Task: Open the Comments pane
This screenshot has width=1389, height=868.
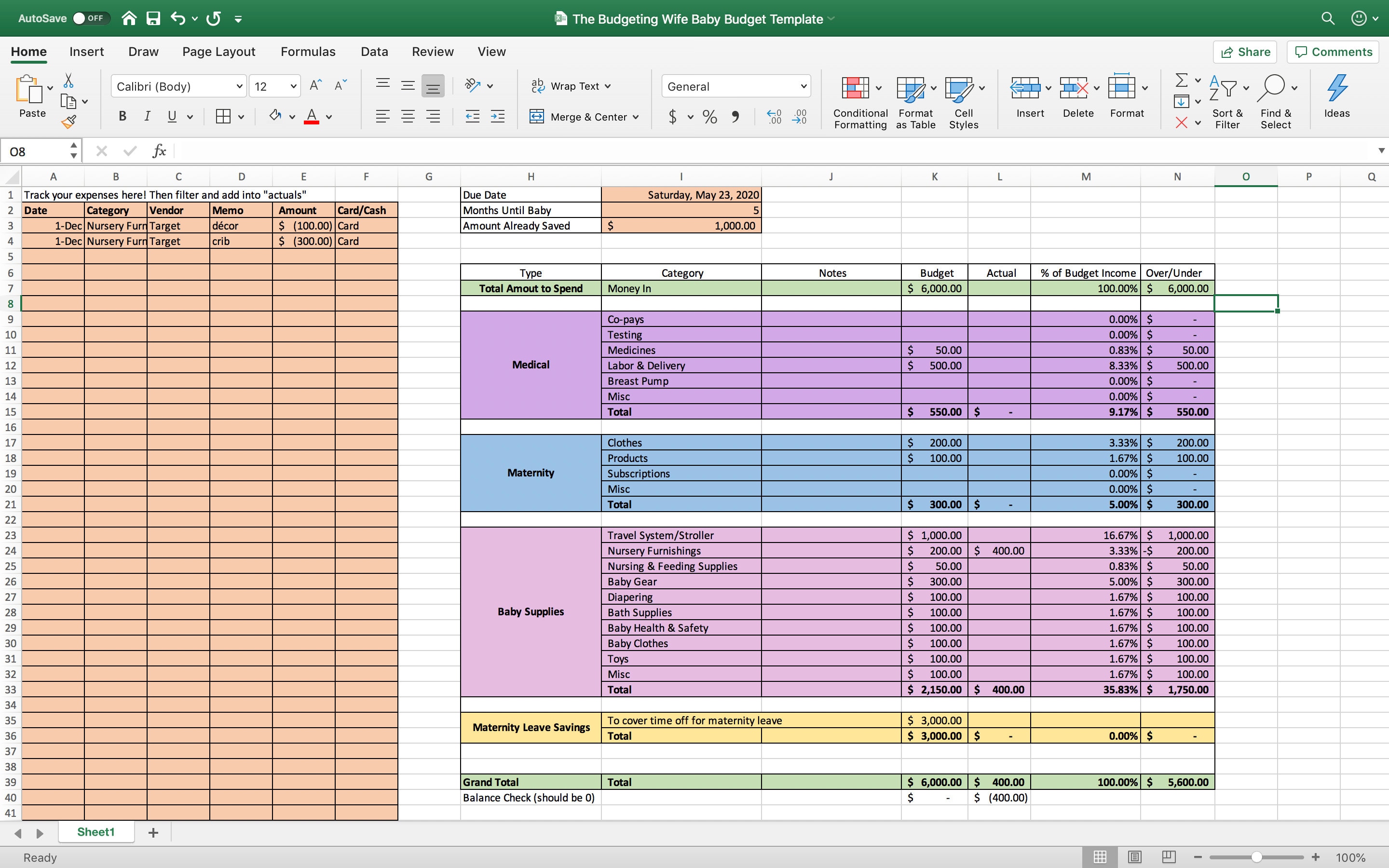Action: click(x=1332, y=52)
